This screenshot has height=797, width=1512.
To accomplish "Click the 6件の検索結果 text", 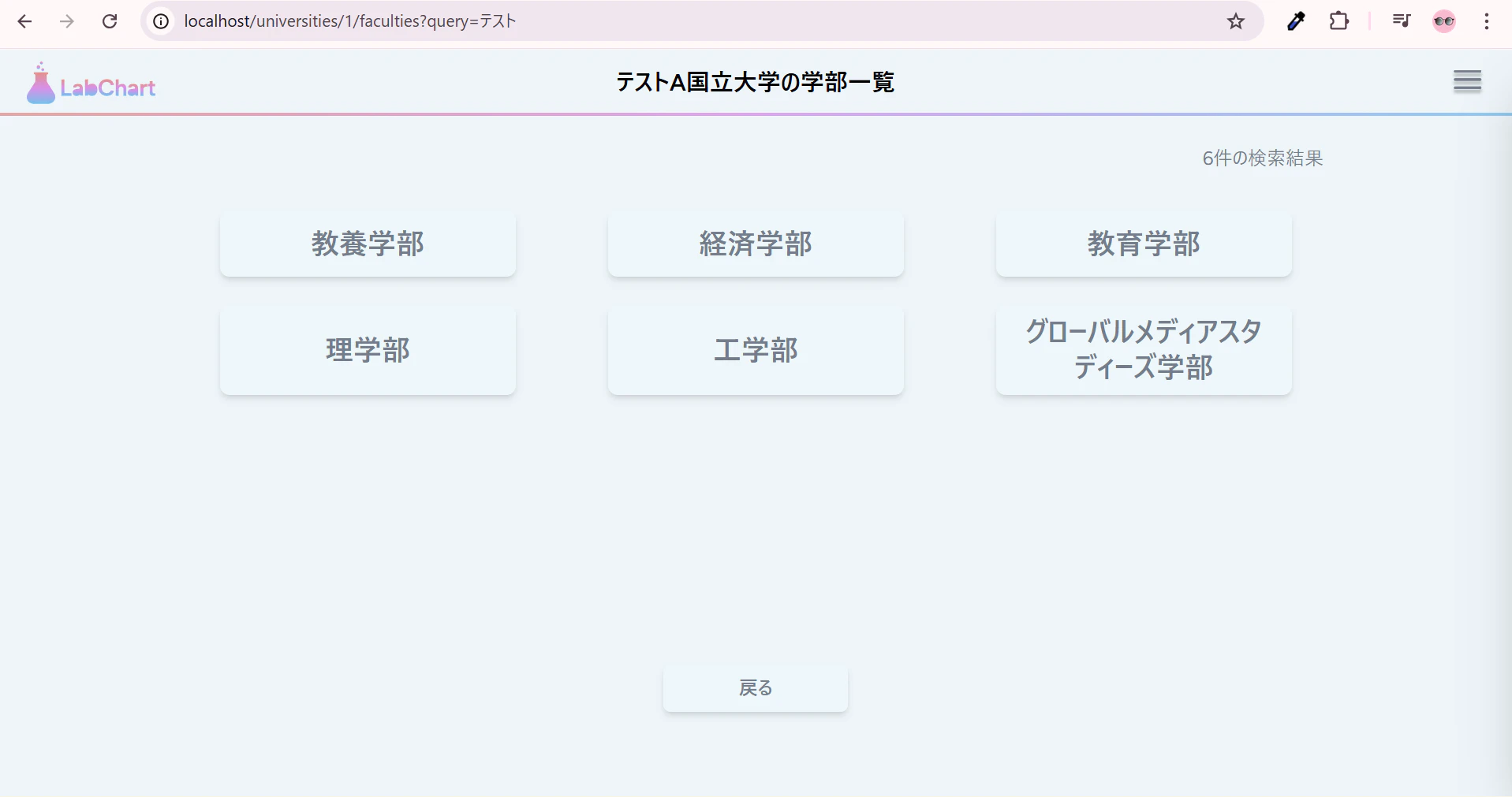I will 1262,158.
